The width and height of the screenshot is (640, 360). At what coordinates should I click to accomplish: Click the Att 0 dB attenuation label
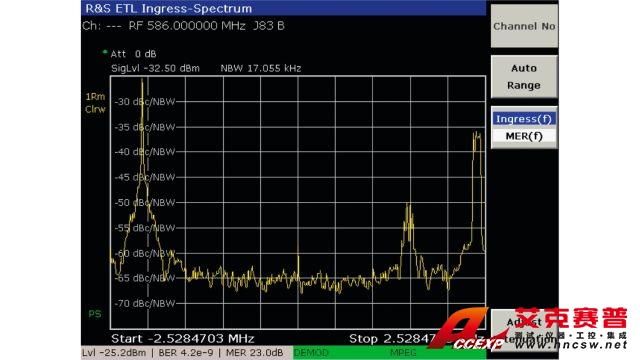(x=133, y=54)
